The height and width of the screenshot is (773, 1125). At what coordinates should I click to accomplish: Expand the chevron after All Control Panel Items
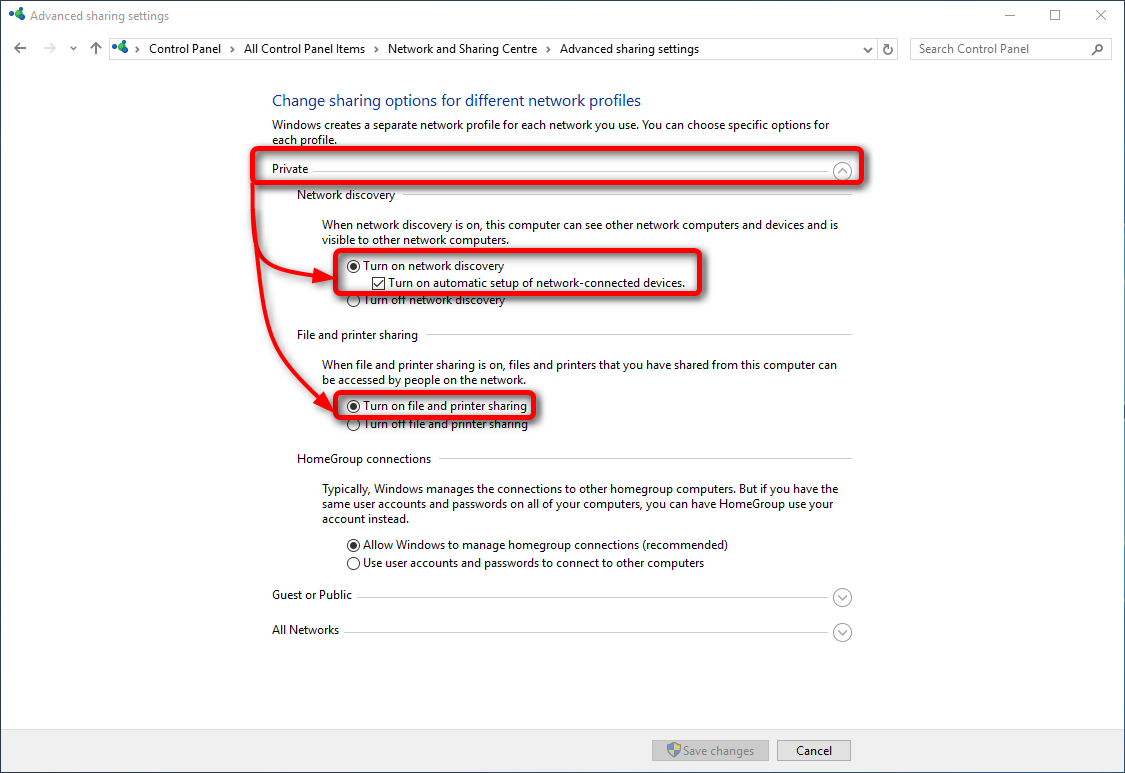click(376, 49)
